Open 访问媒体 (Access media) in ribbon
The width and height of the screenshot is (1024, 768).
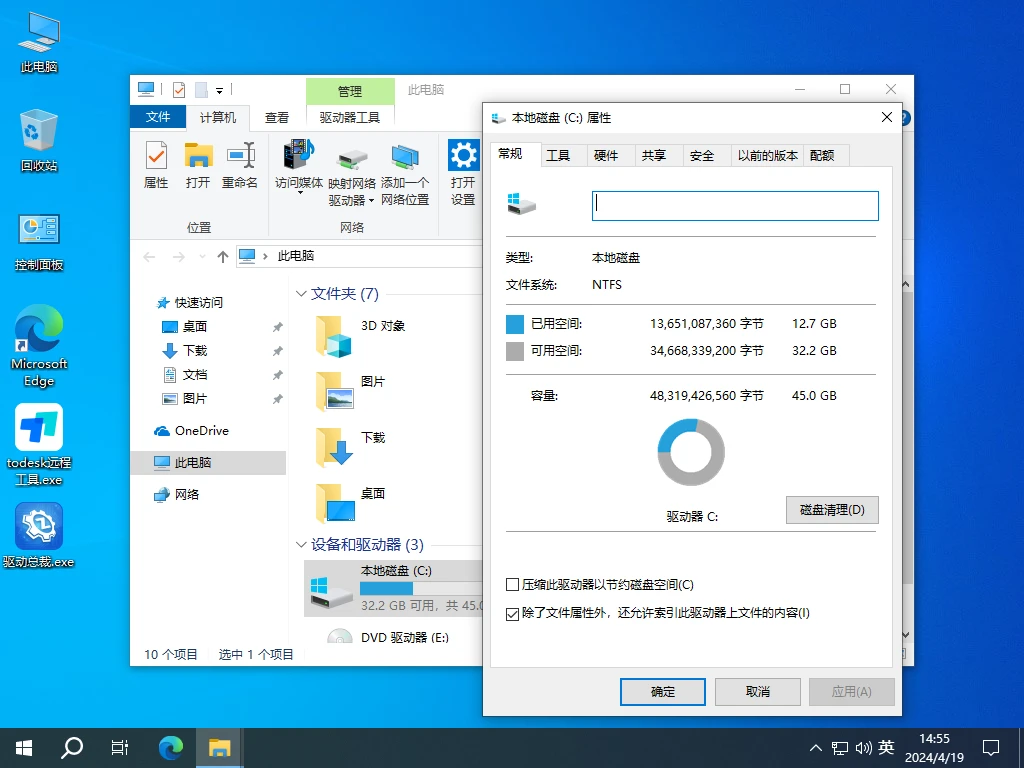[x=299, y=165]
